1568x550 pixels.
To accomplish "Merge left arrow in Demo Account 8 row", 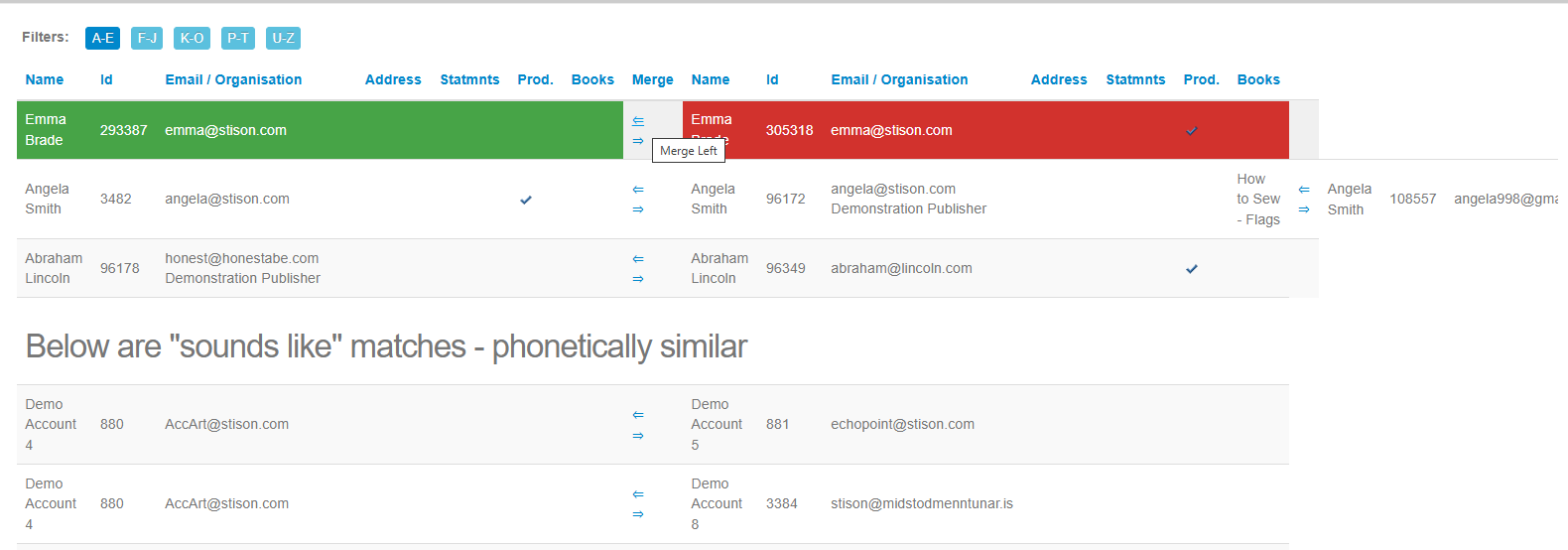I will click(638, 493).
